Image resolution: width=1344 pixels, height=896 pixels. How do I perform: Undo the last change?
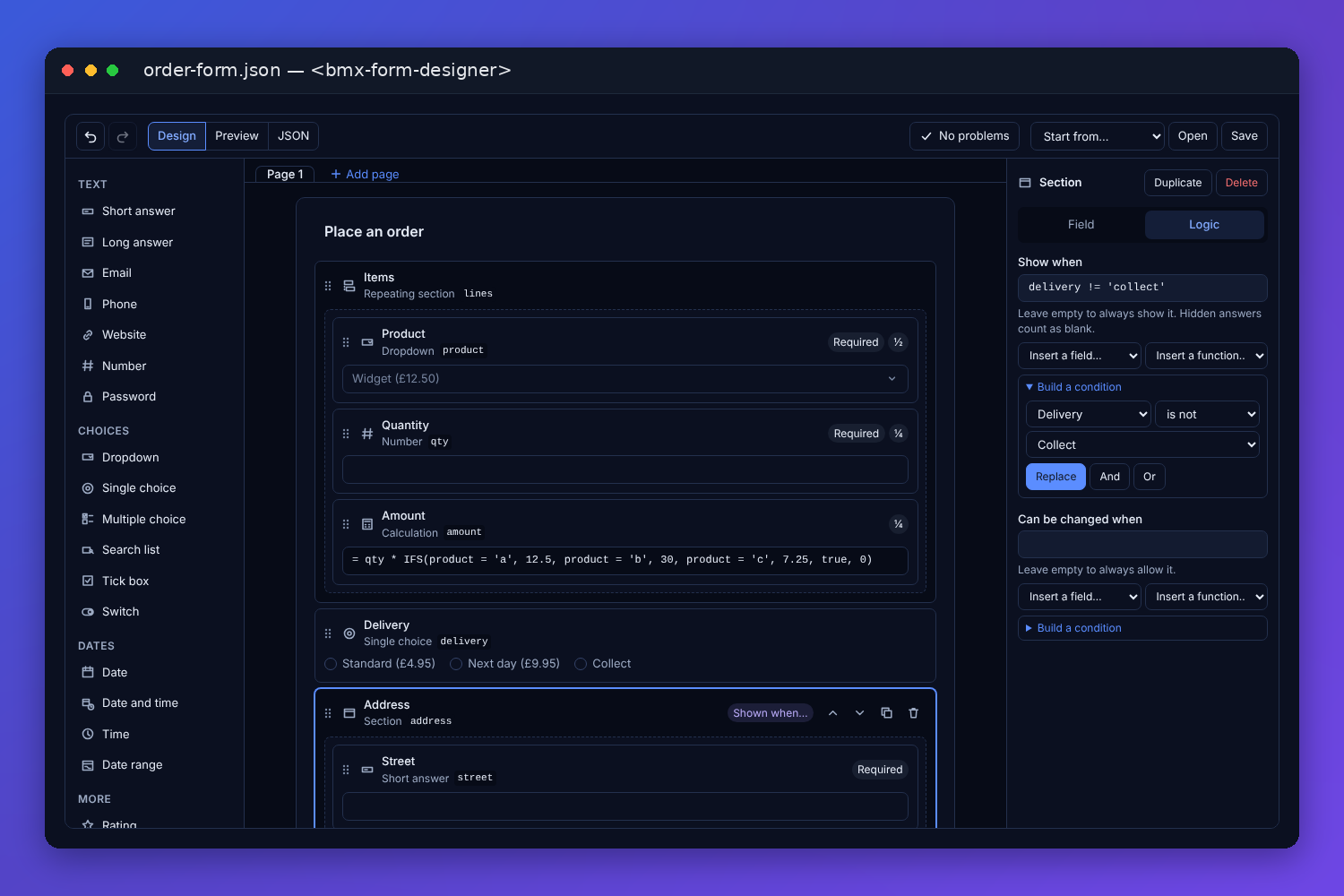[90, 136]
